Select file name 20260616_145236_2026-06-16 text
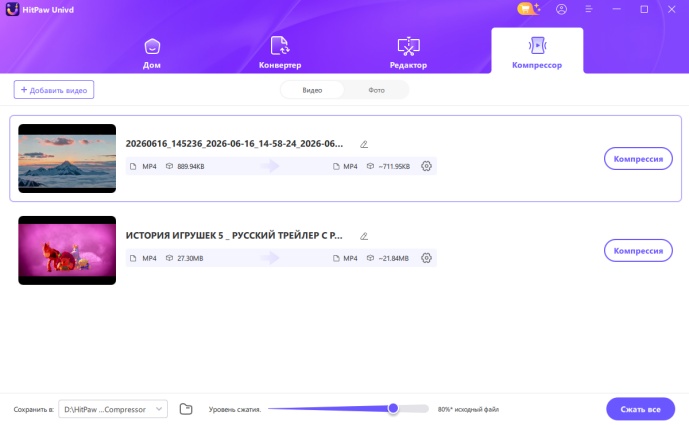 (x=234, y=144)
